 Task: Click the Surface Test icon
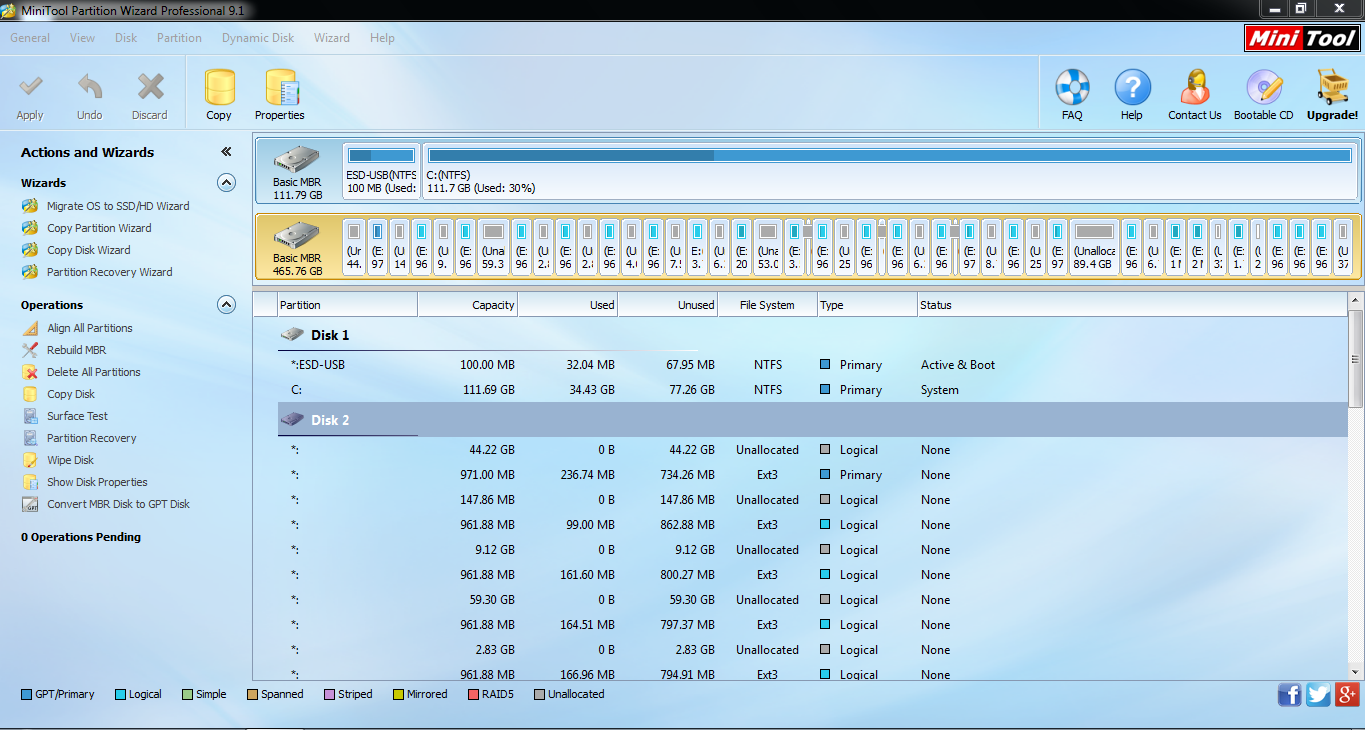coord(30,416)
